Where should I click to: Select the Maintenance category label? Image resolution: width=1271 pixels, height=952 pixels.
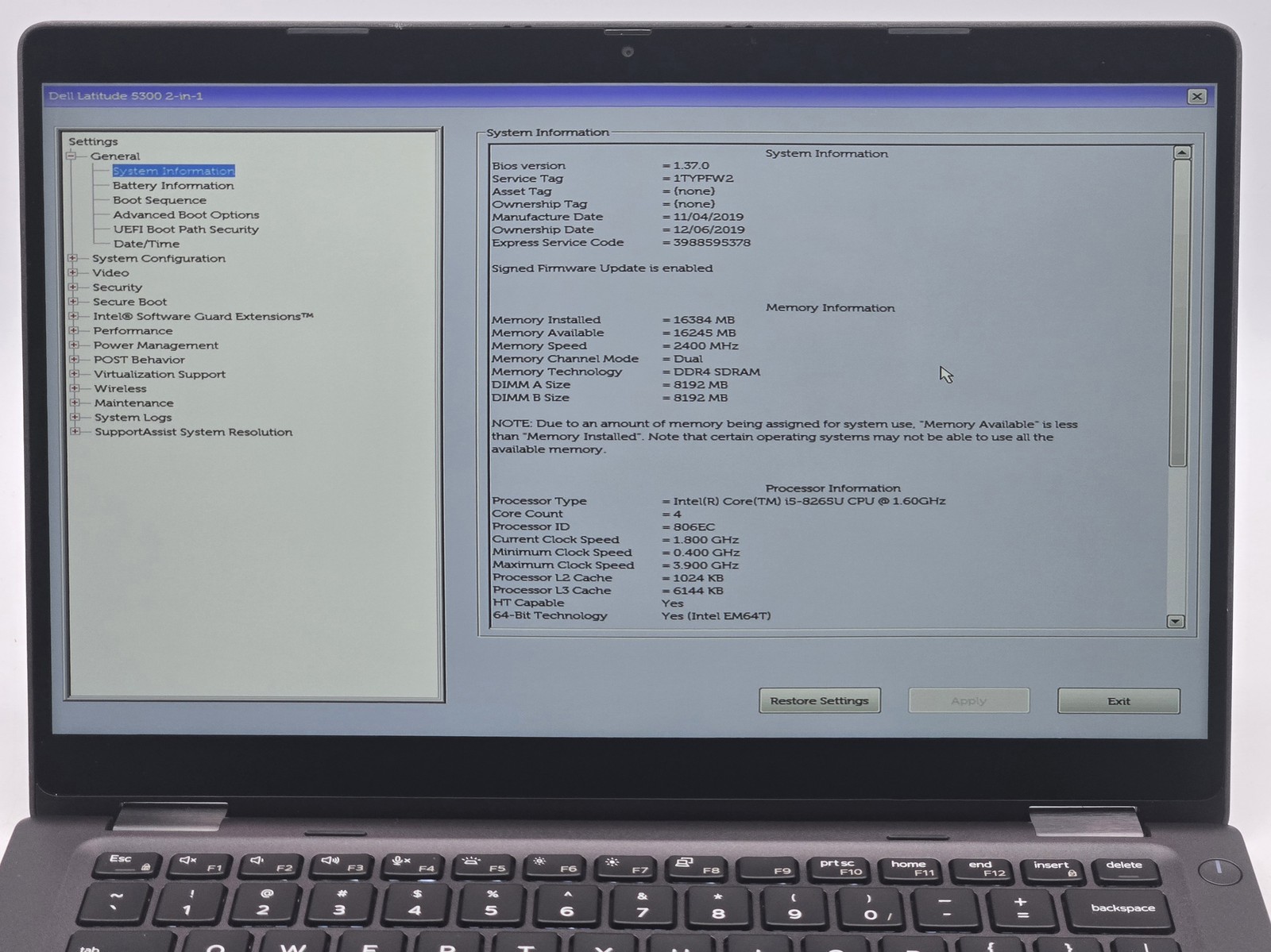[133, 403]
